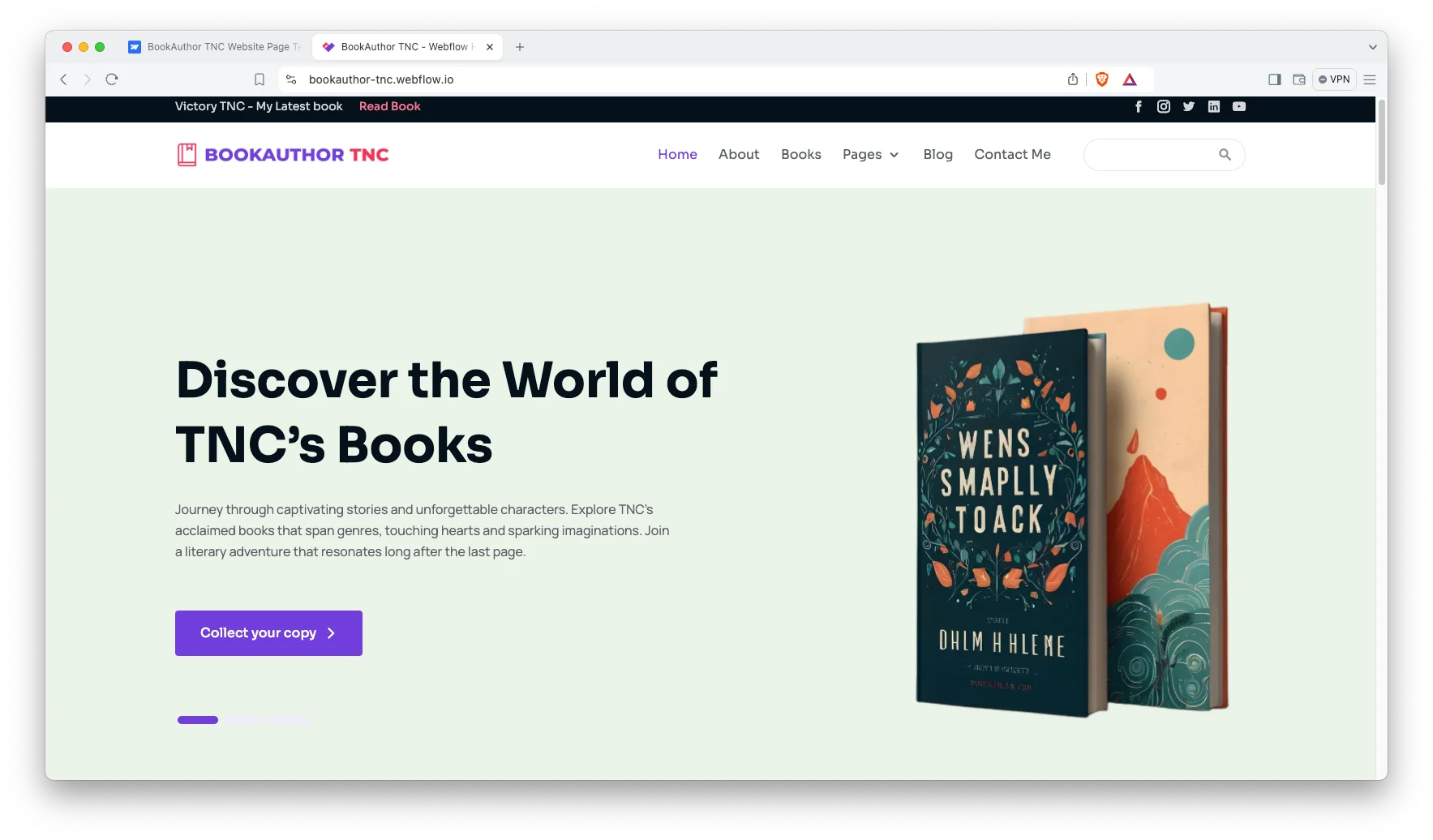Follow the Read Book link

point(389,106)
